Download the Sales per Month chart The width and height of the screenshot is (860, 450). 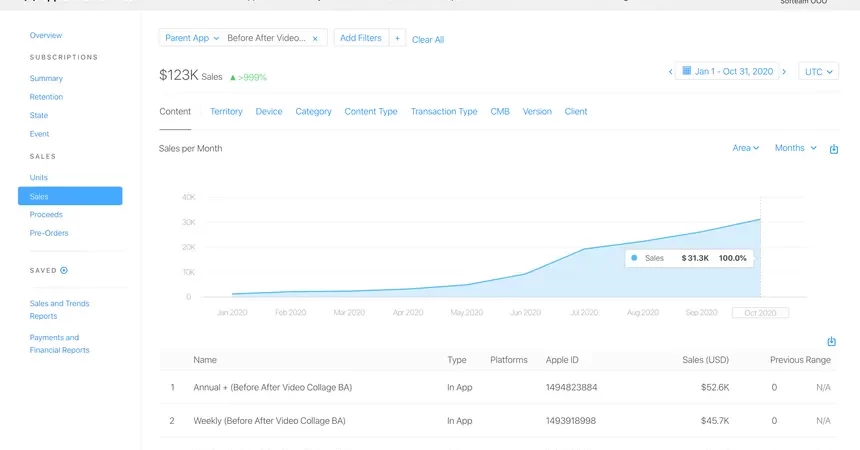tap(834, 149)
